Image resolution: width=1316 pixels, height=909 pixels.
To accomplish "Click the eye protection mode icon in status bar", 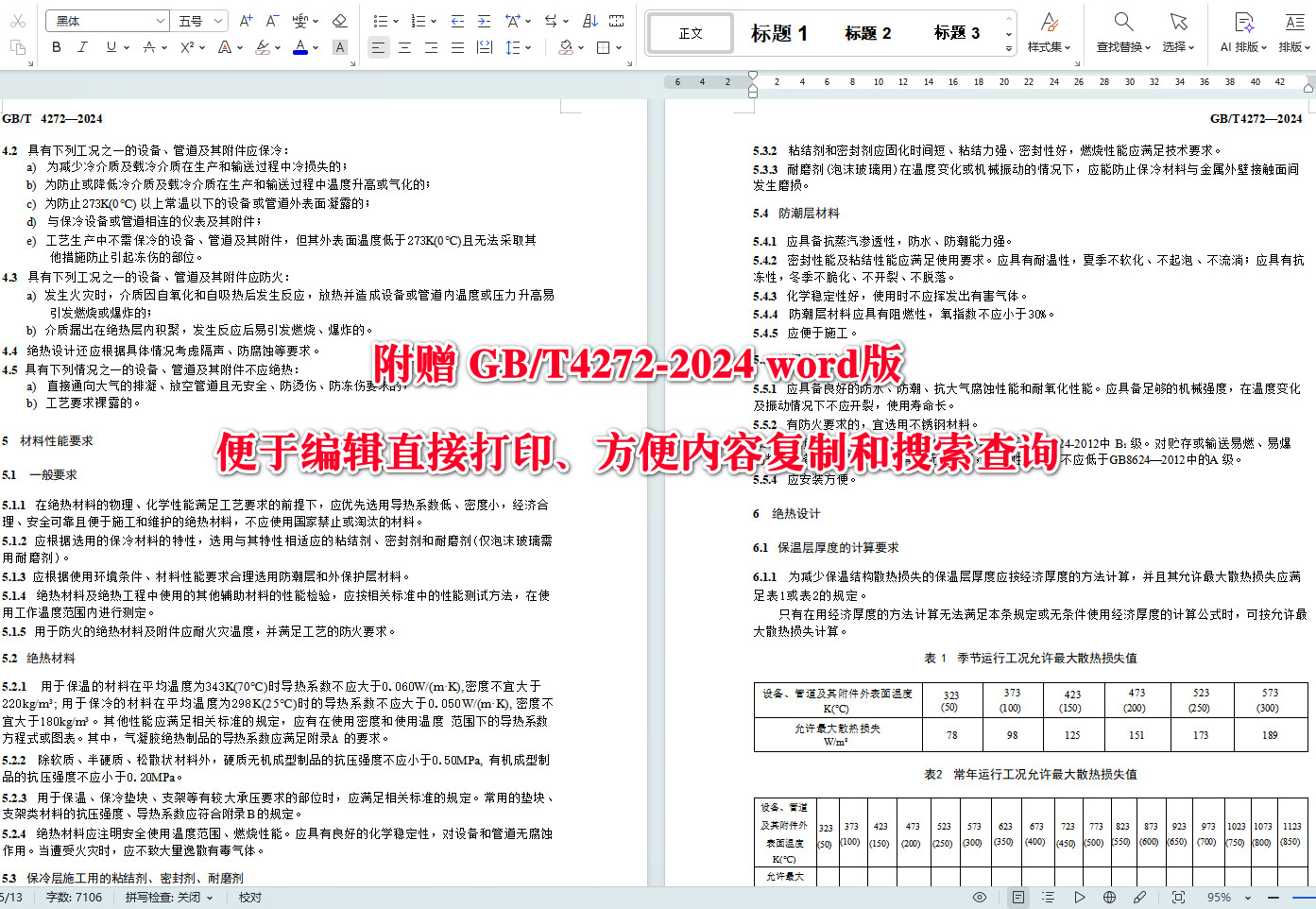I will 980,898.
